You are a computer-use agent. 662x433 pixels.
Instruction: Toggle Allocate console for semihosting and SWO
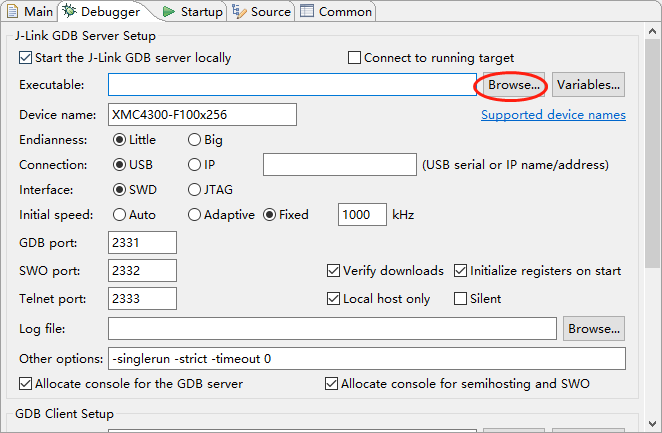click(331, 384)
